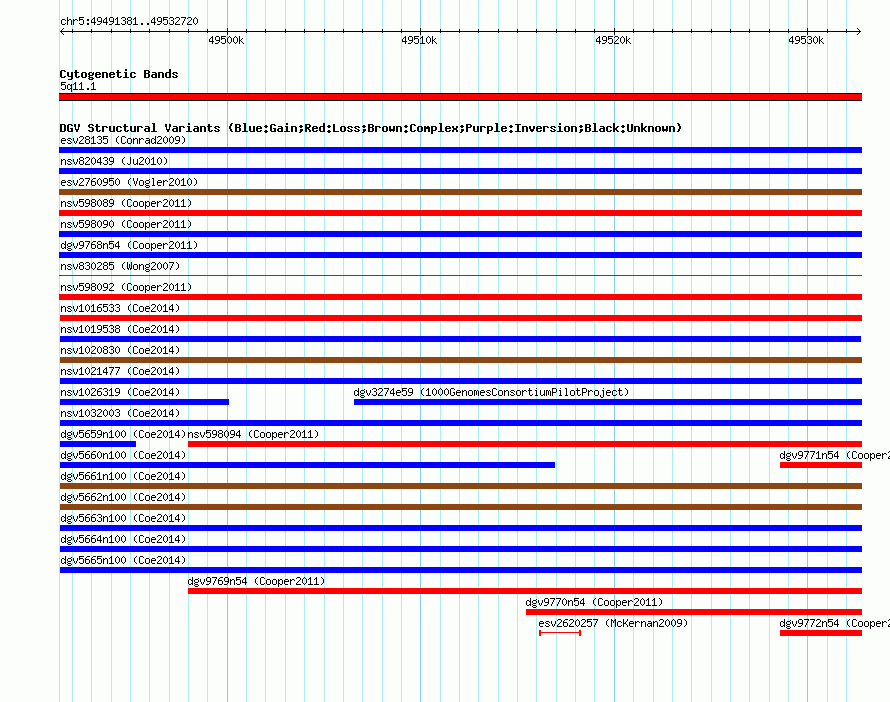Open variant nsv1026319 (Coe2014) label
The height and width of the screenshot is (702, 890).
120,392
